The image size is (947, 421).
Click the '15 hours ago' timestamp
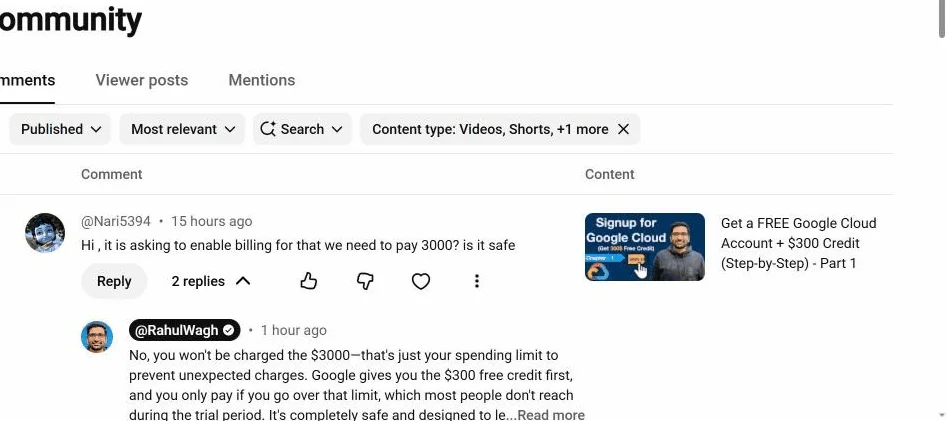[211, 222]
